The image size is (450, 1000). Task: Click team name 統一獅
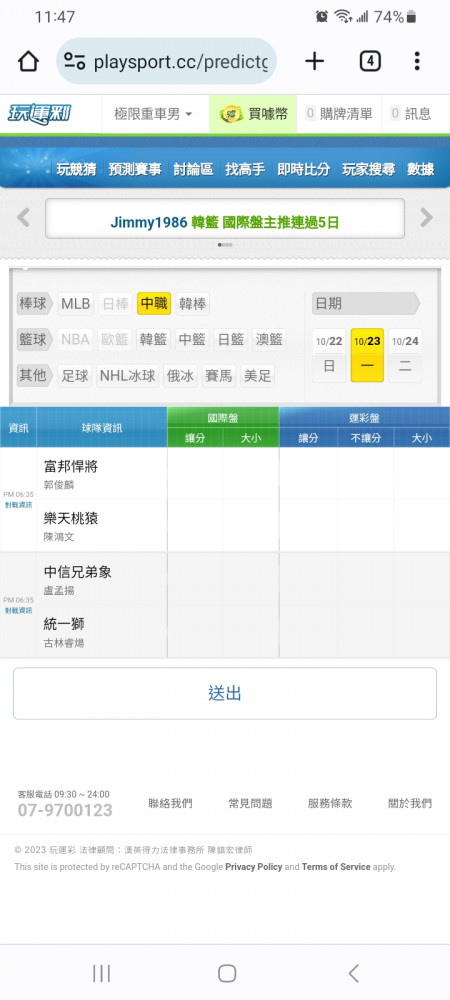64,623
